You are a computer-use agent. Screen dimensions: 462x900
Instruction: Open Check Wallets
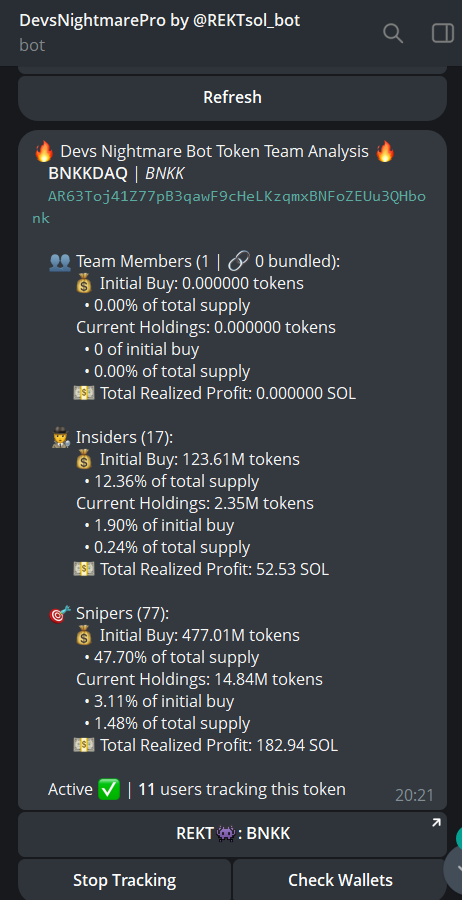(340, 880)
